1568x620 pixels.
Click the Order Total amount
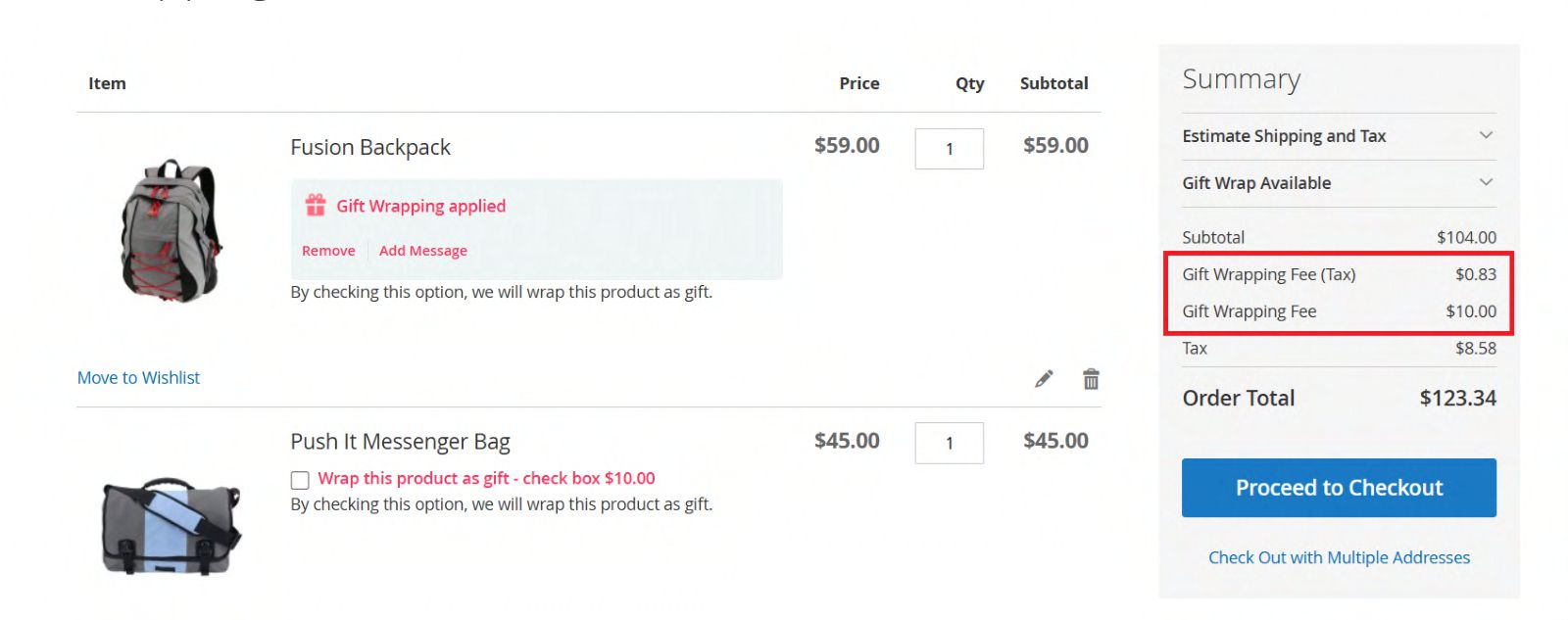(1457, 399)
